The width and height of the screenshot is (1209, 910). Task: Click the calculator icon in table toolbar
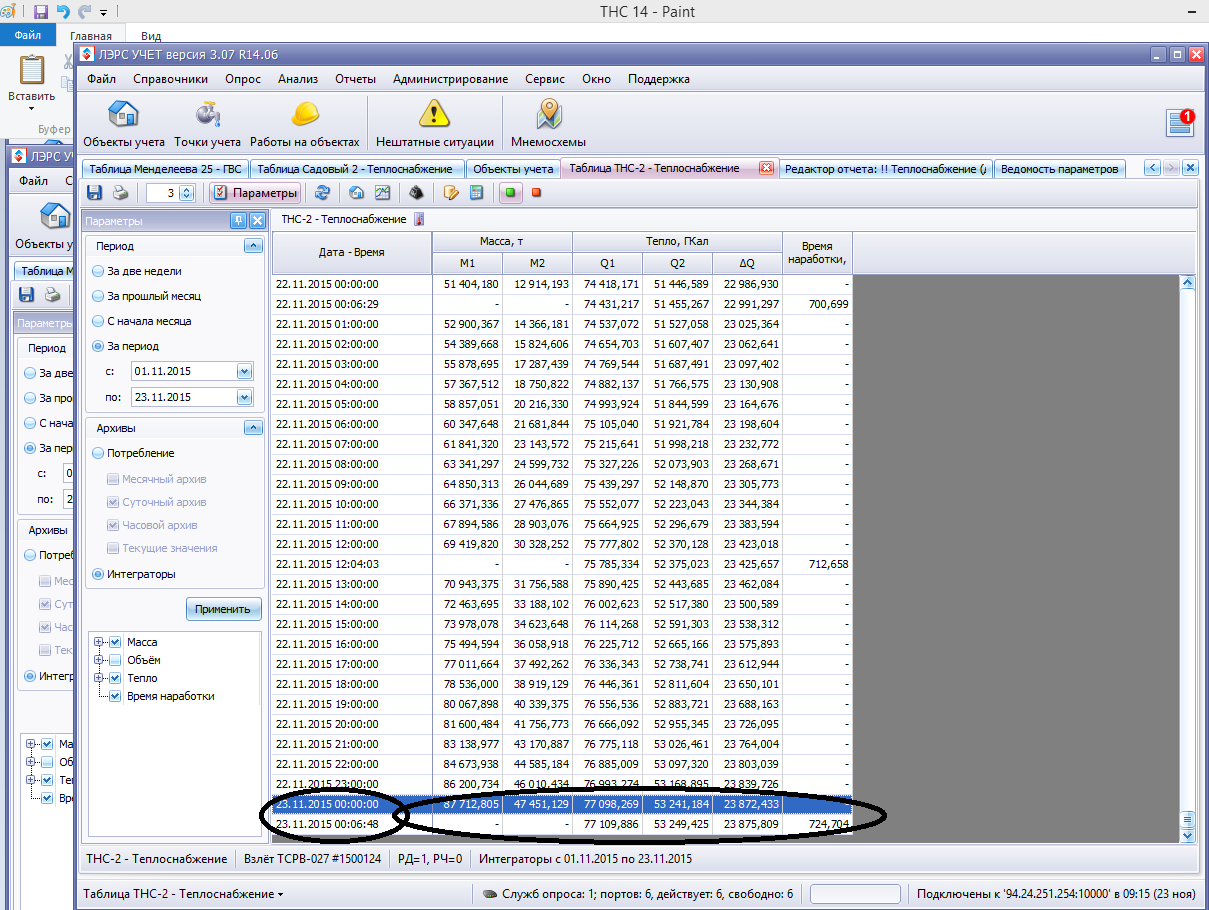(476, 193)
